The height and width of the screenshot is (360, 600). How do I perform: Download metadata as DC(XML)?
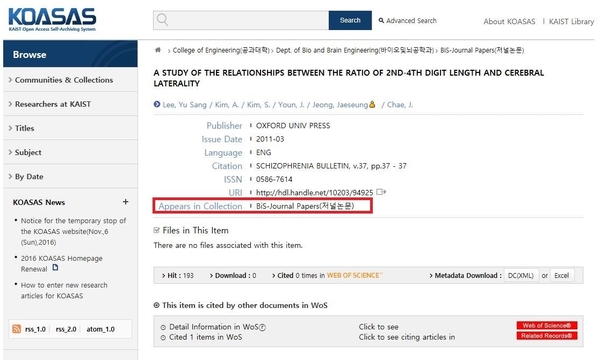[x=521, y=275]
